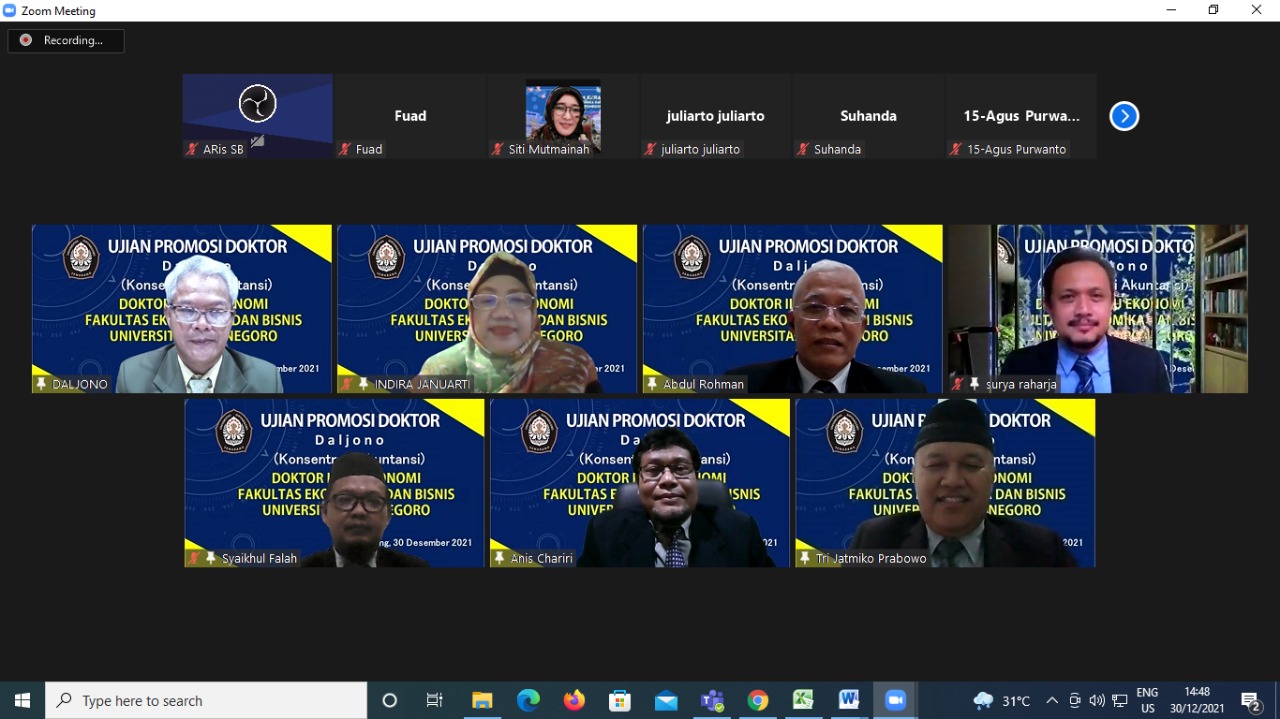
Task: Open Task View on the taskbar
Action: (x=435, y=700)
